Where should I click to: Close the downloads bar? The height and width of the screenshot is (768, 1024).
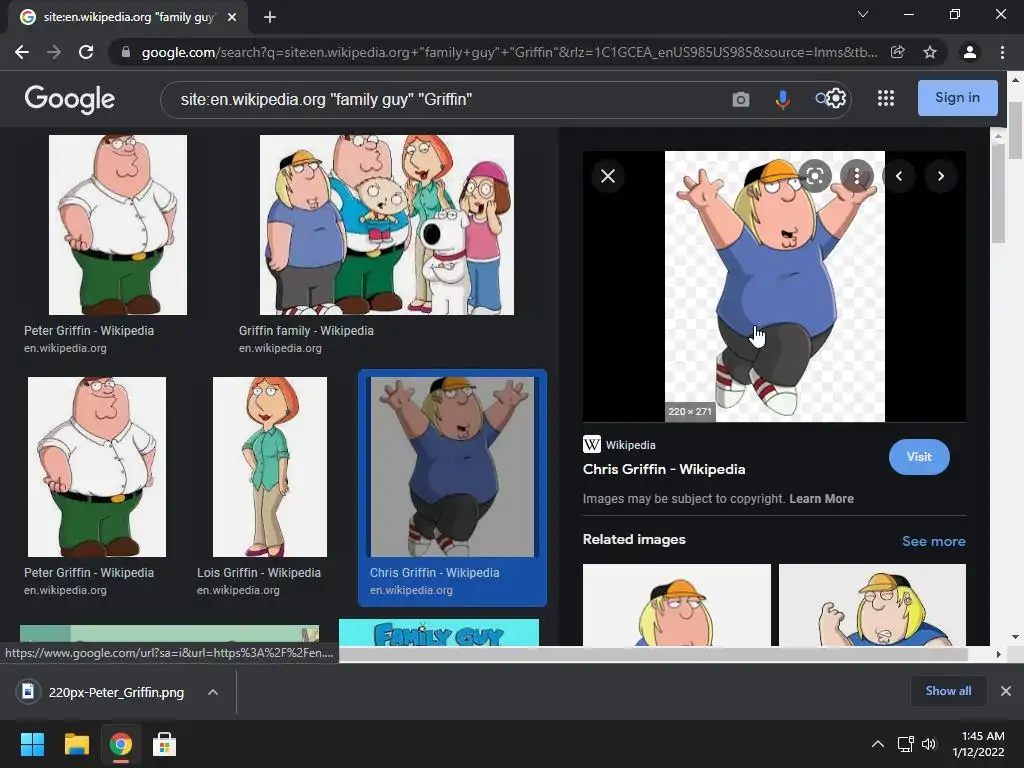point(1006,691)
